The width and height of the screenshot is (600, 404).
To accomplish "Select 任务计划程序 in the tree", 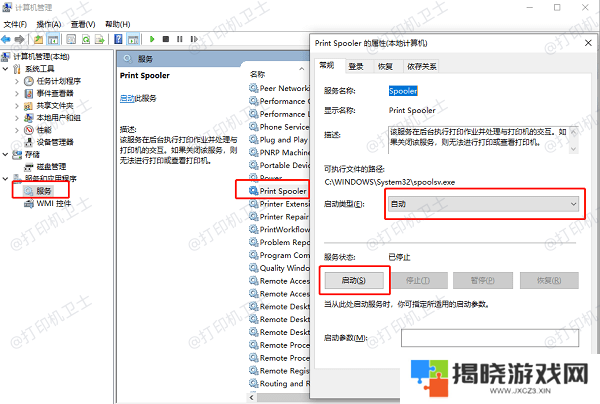I will [59, 81].
